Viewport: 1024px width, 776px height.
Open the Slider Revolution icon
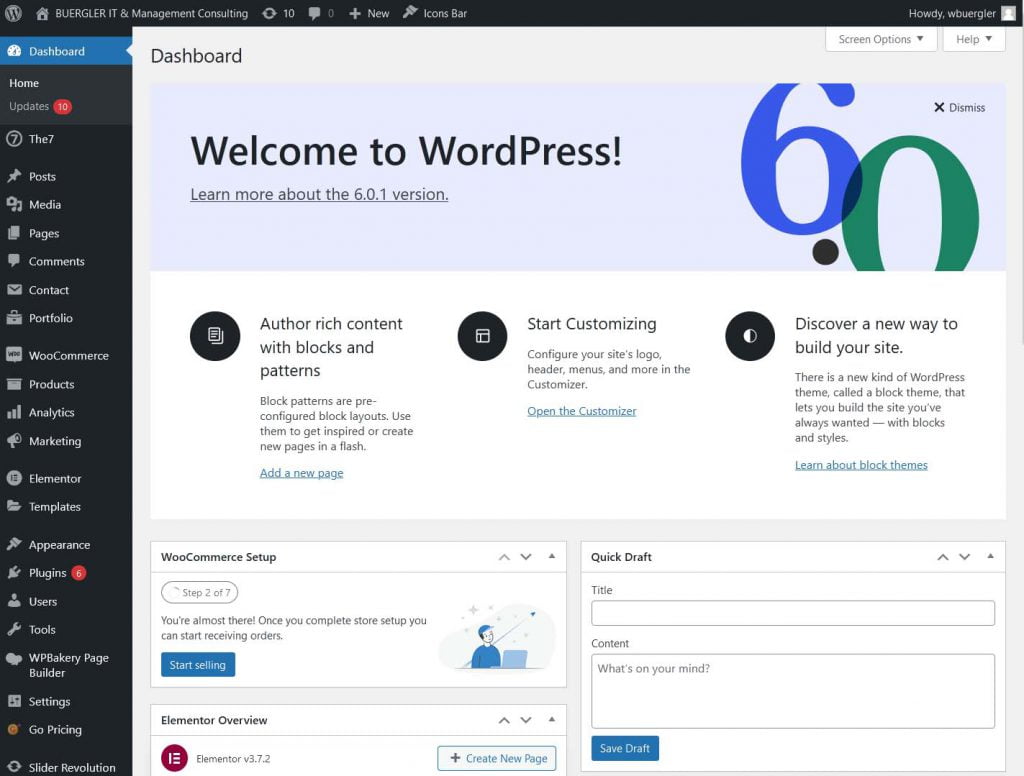click(14, 767)
